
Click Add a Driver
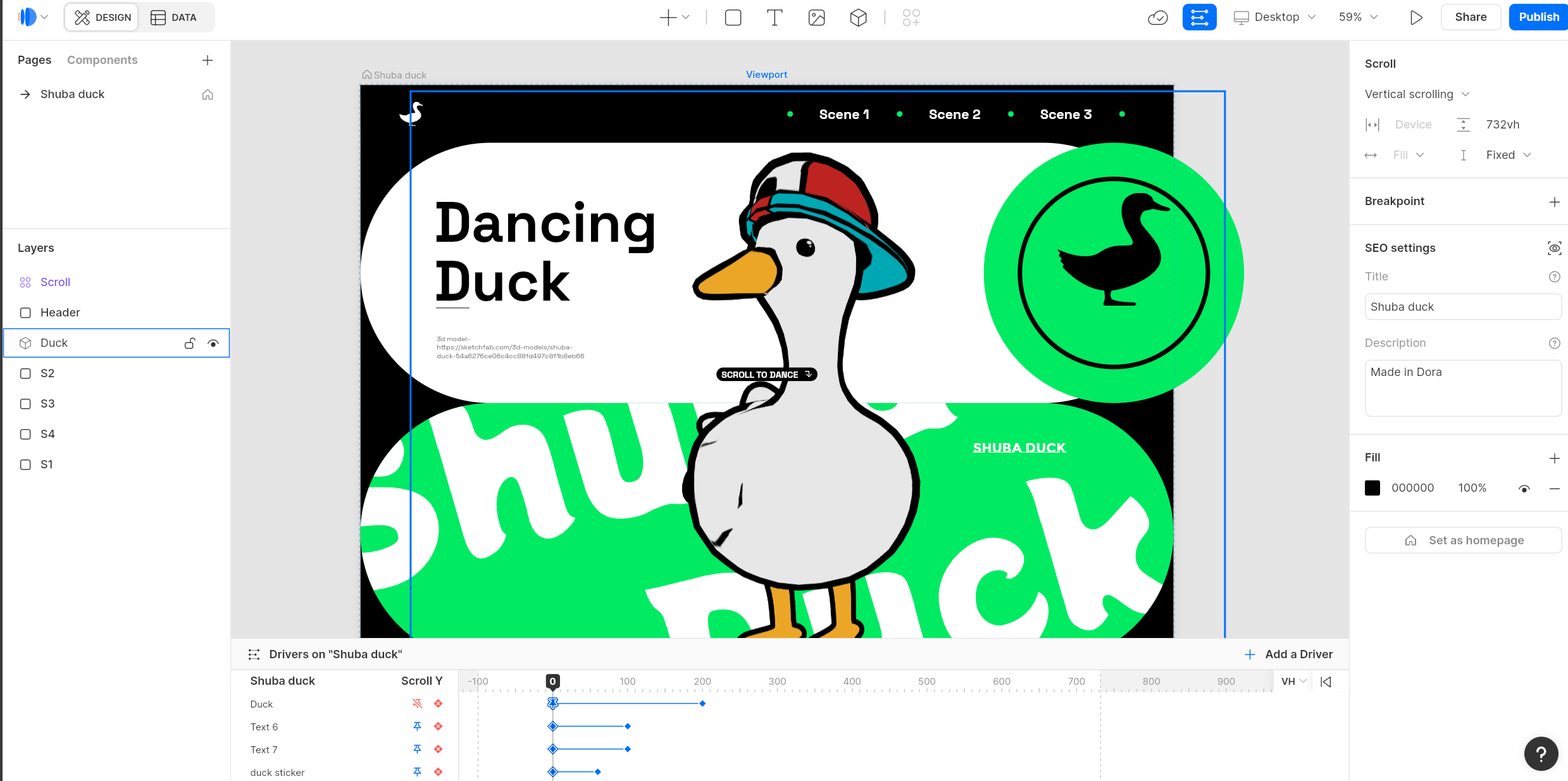[1288, 654]
